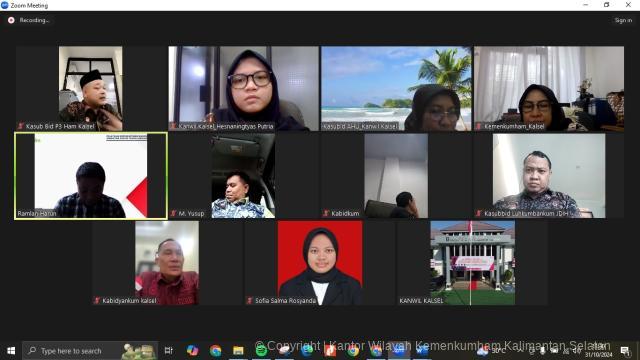Click the taskbar date and time
Image resolution: width=640 pixels, height=360 pixels.
click(x=599, y=351)
